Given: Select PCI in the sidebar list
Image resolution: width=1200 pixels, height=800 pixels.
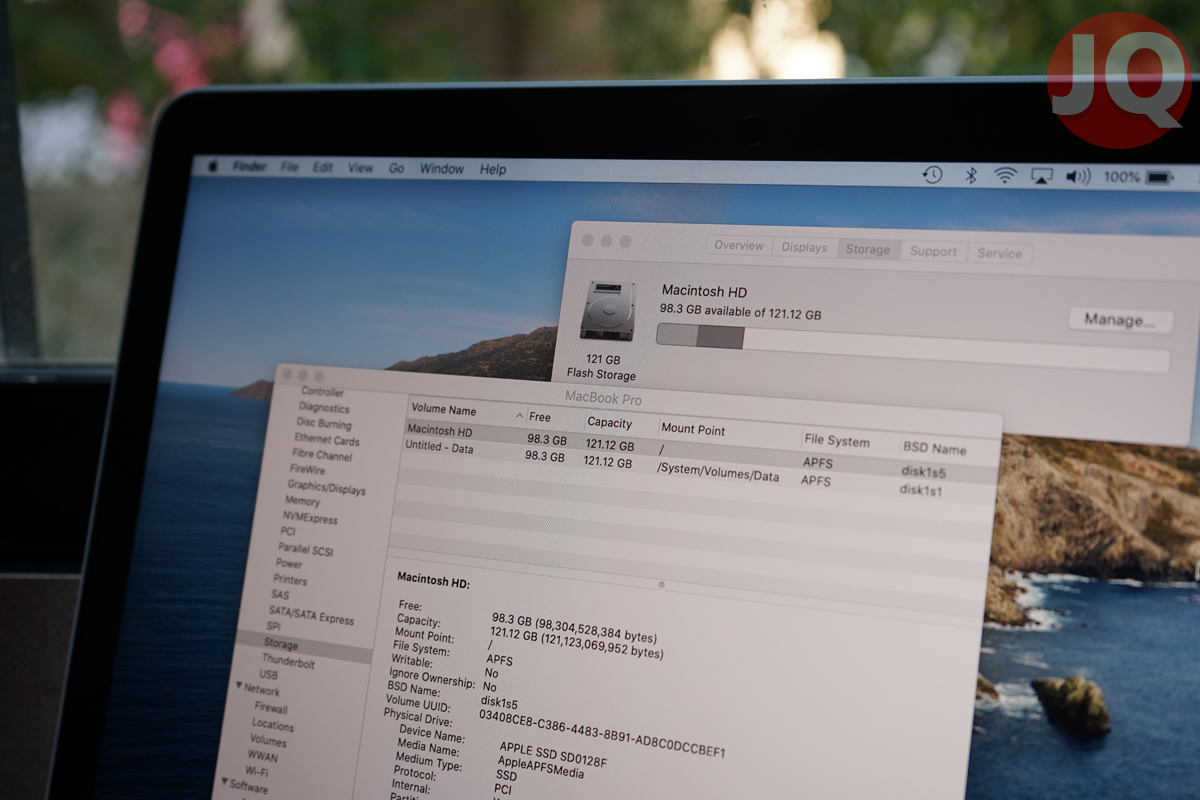Looking at the screenshot, I should (288, 532).
